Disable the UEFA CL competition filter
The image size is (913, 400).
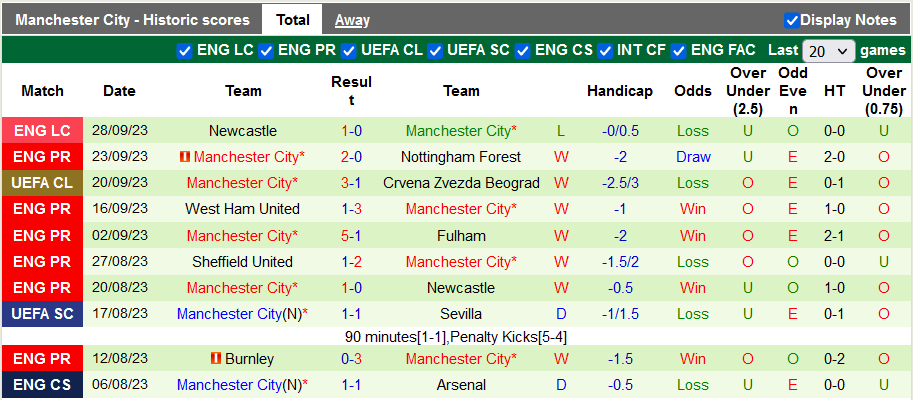[348, 50]
